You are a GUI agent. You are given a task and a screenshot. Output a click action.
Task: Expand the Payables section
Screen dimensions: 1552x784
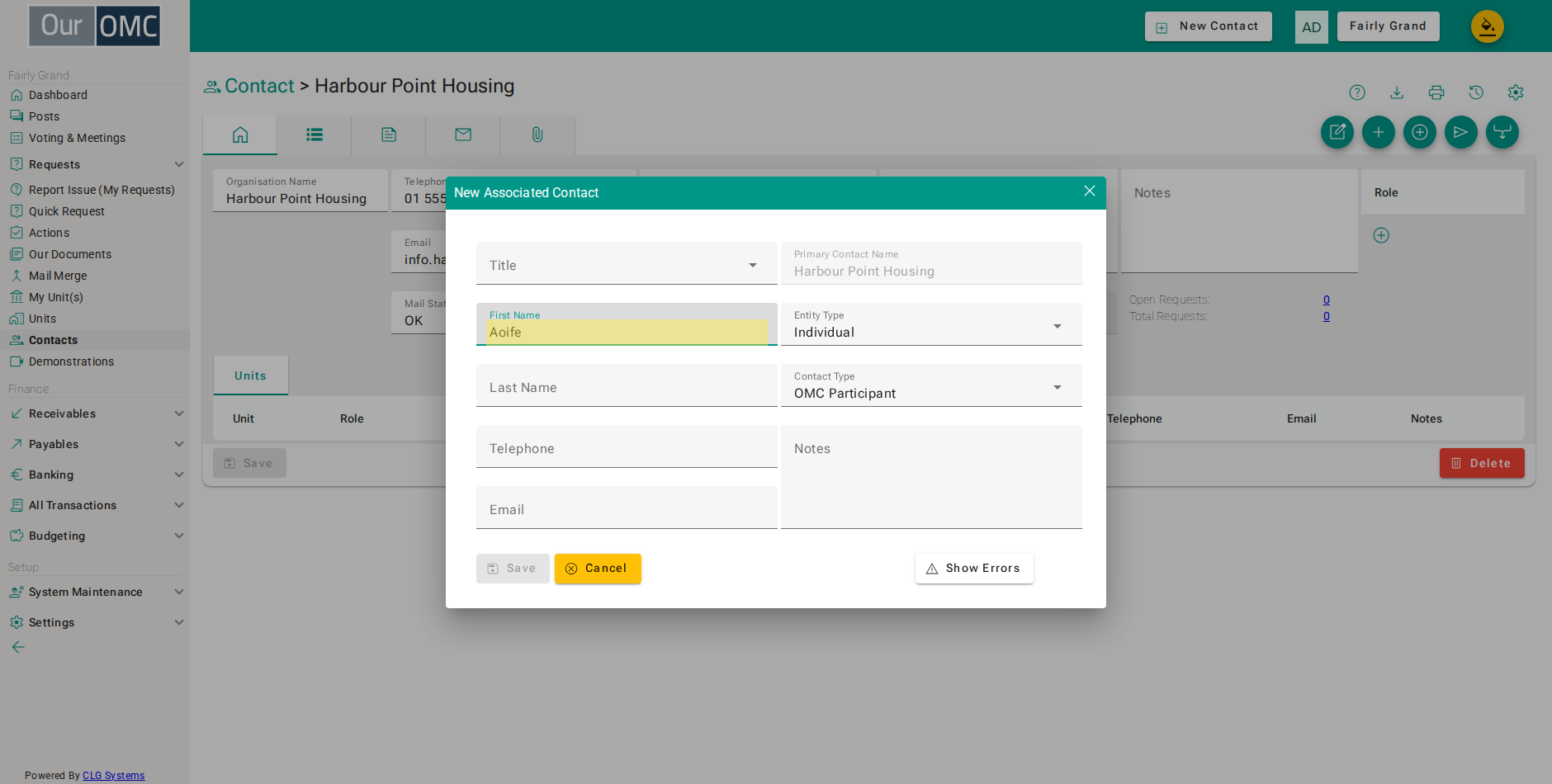[x=96, y=444]
